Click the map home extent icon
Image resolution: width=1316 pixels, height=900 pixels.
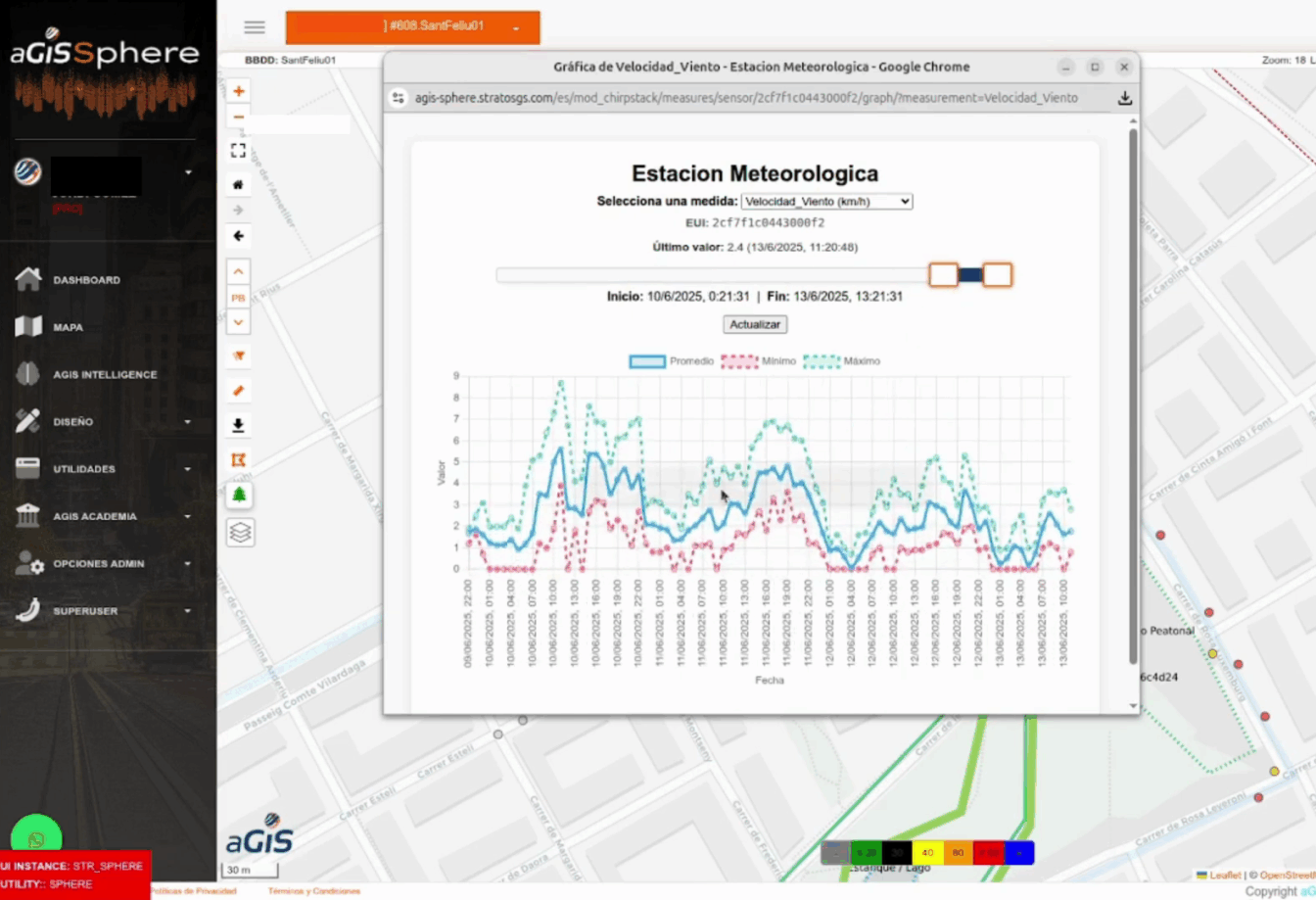tap(238, 184)
